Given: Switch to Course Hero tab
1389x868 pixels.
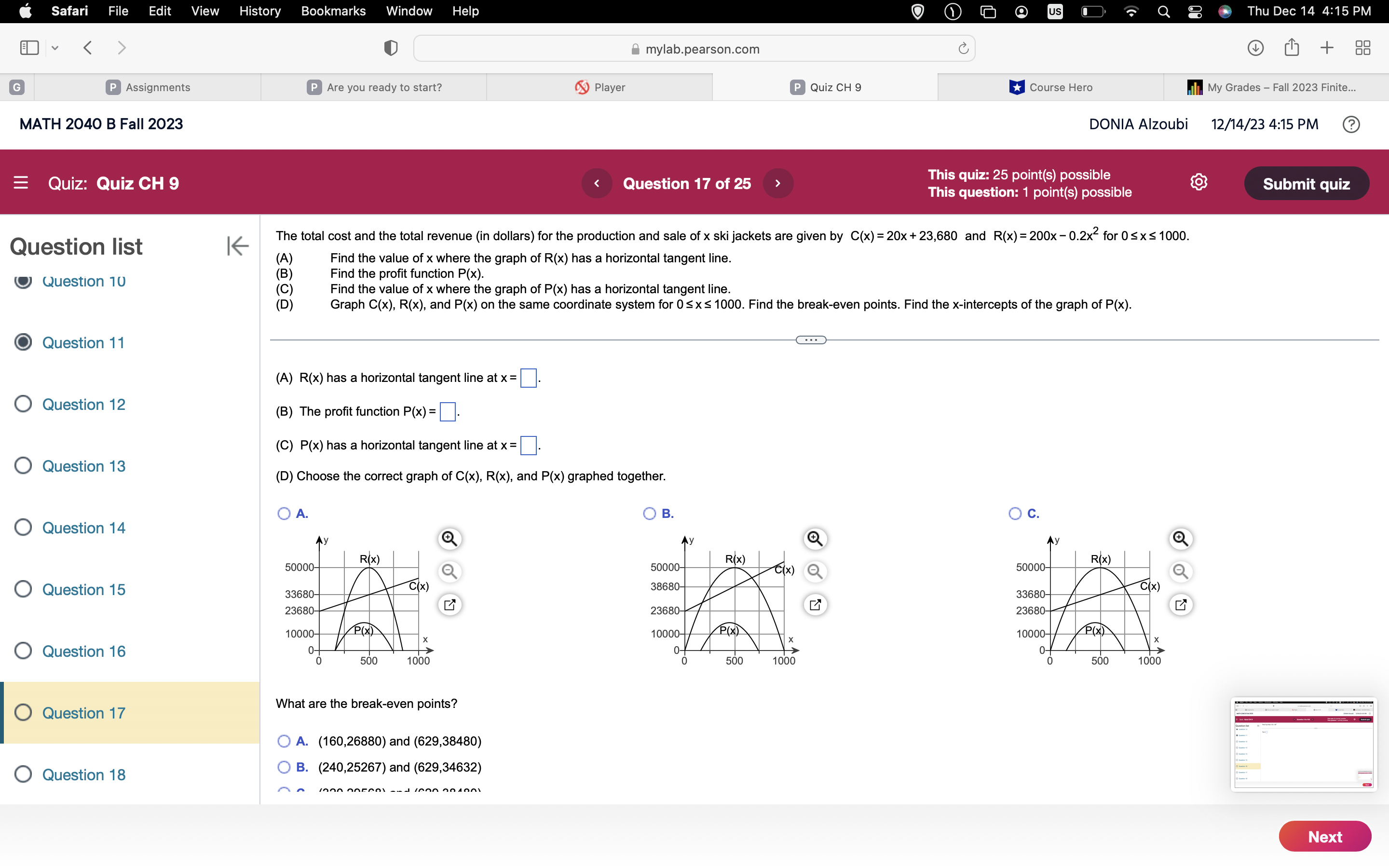Looking at the screenshot, I should (x=1051, y=87).
